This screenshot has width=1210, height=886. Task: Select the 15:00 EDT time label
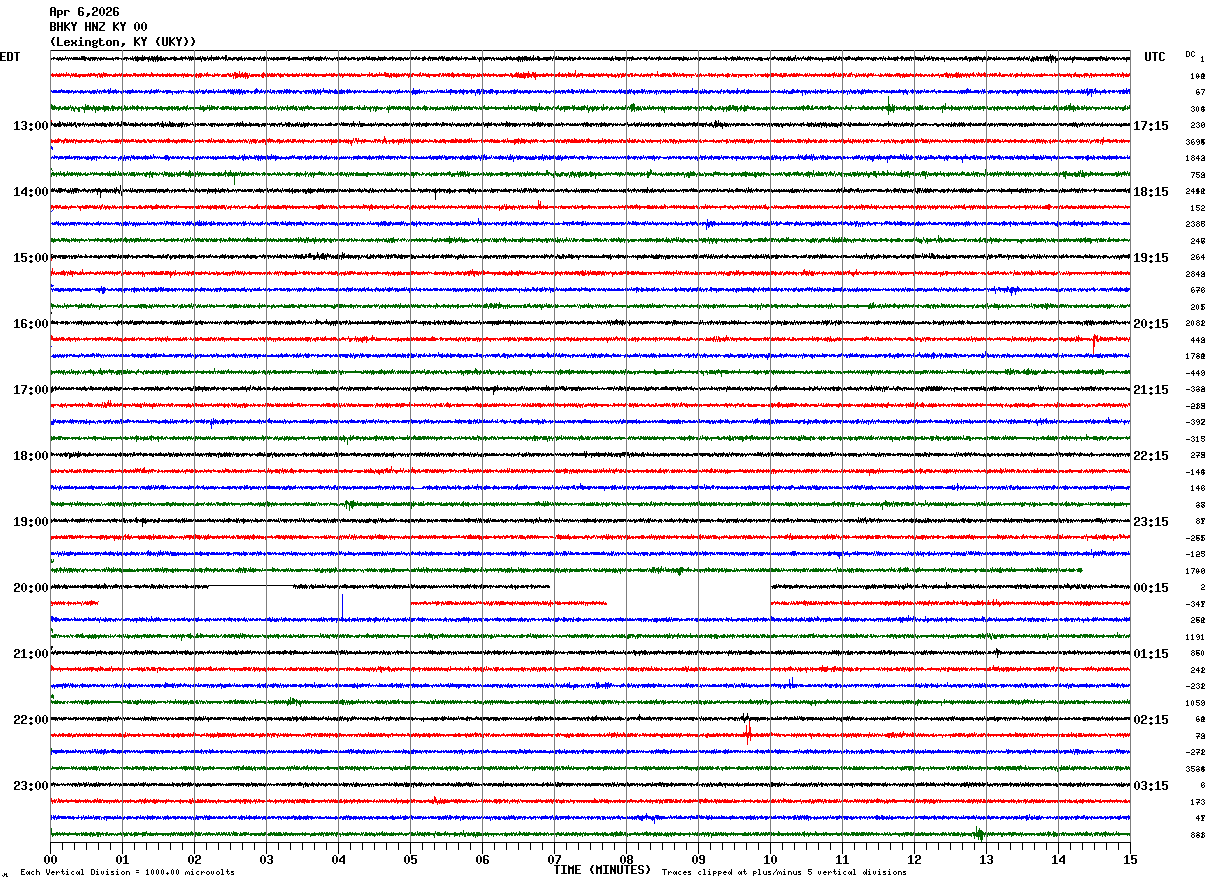[x=31, y=258]
